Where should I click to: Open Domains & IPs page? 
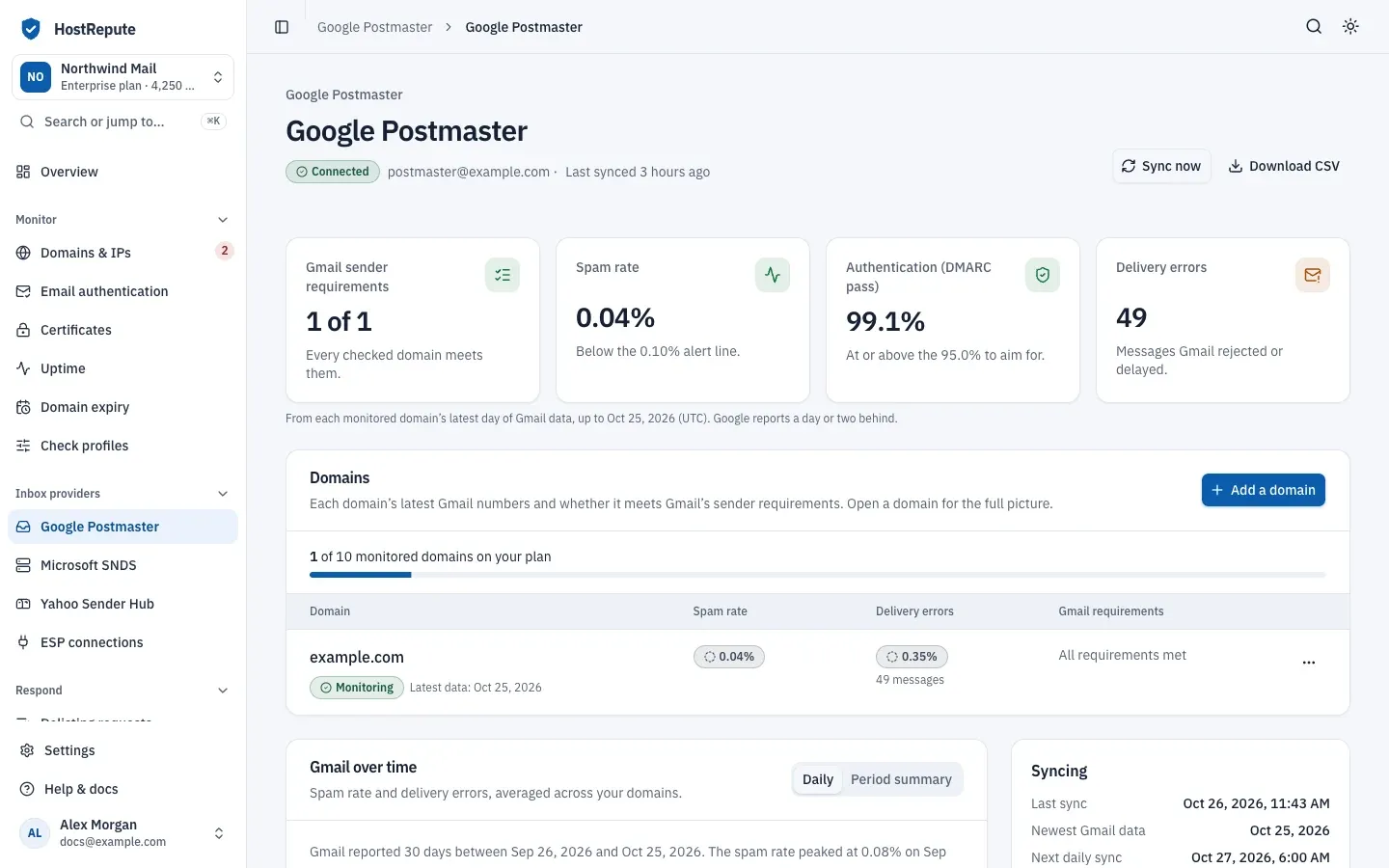[x=123, y=253]
